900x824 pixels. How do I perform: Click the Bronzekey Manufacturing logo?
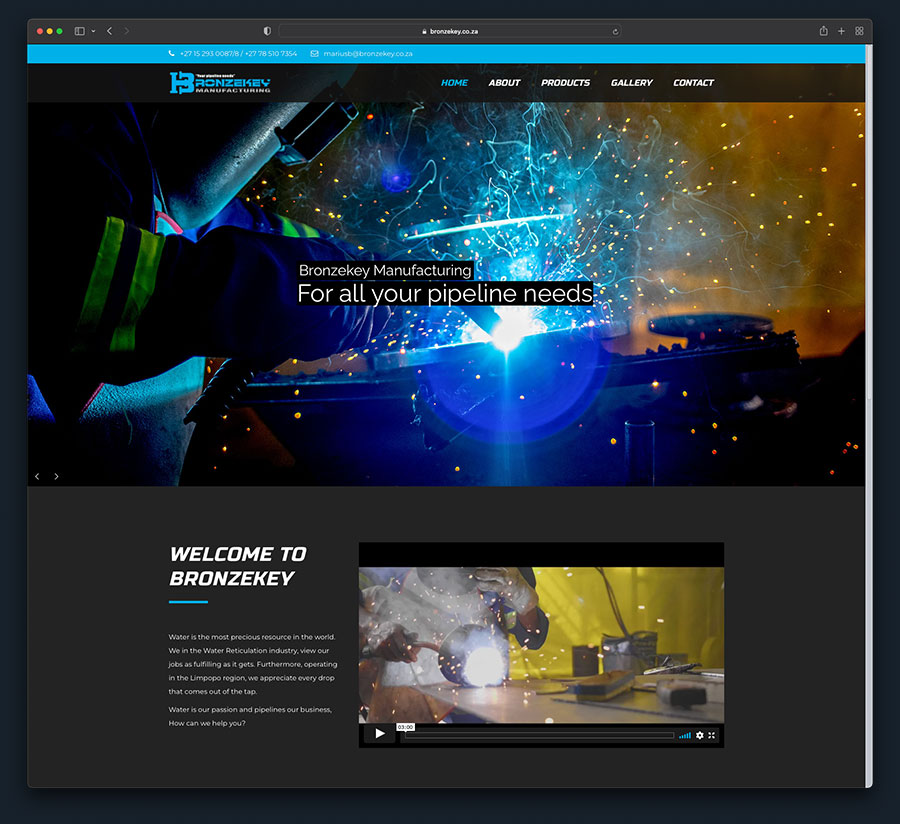(x=220, y=83)
